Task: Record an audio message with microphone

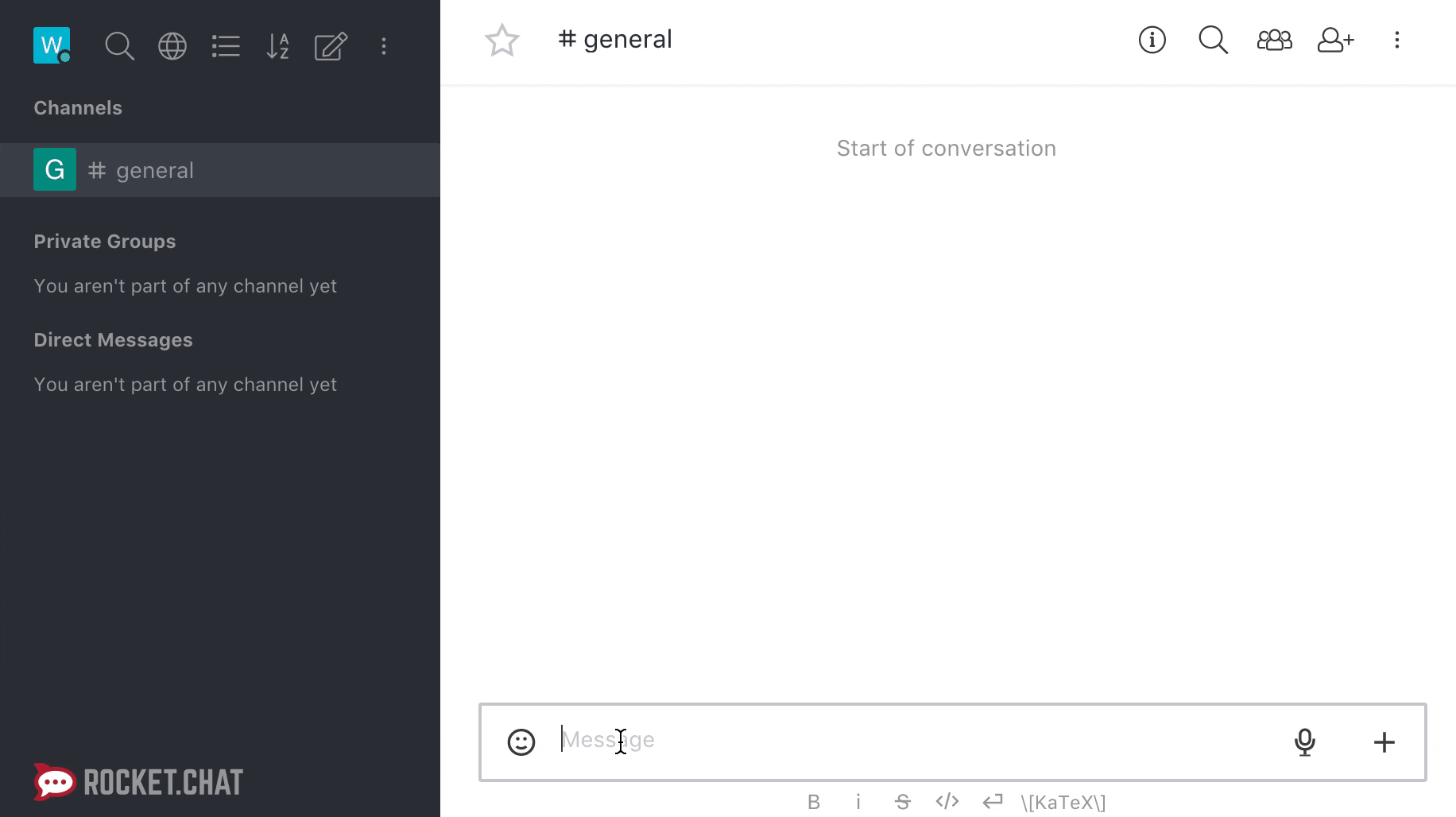Action: [x=1305, y=742]
